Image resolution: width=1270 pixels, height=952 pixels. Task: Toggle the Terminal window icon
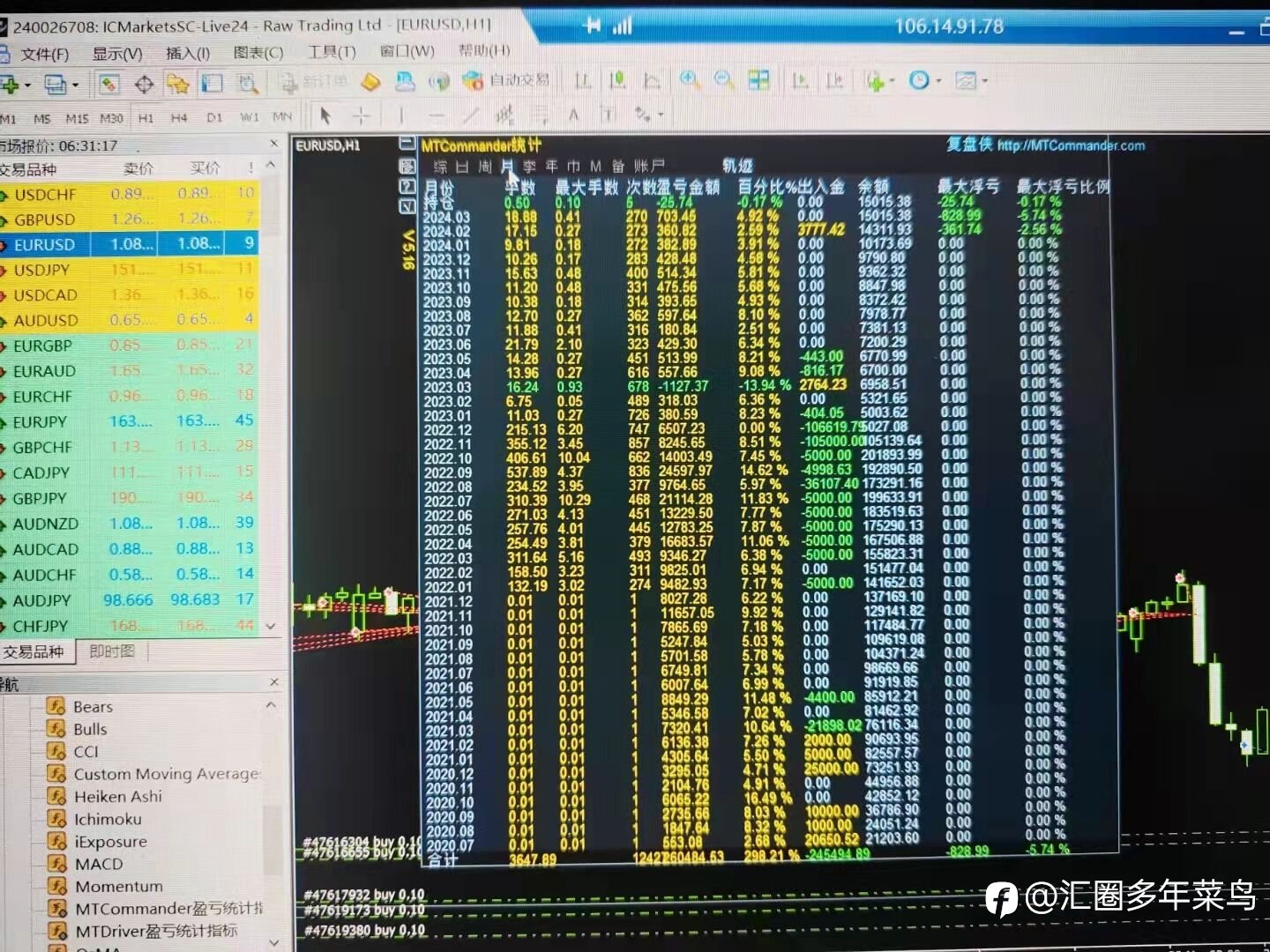pos(213,84)
